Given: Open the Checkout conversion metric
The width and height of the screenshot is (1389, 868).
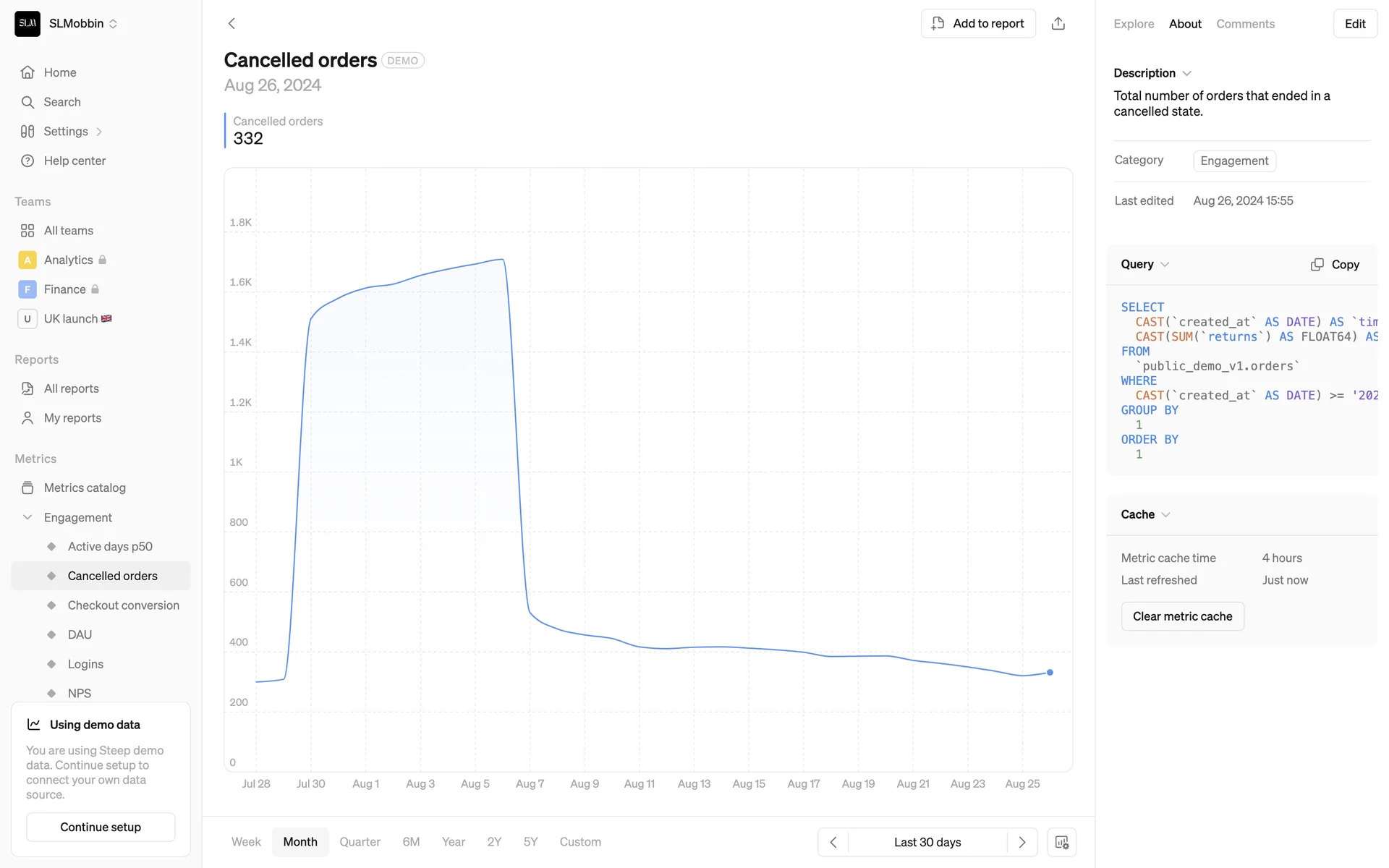Looking at the screenshot, I should [123, 605].
